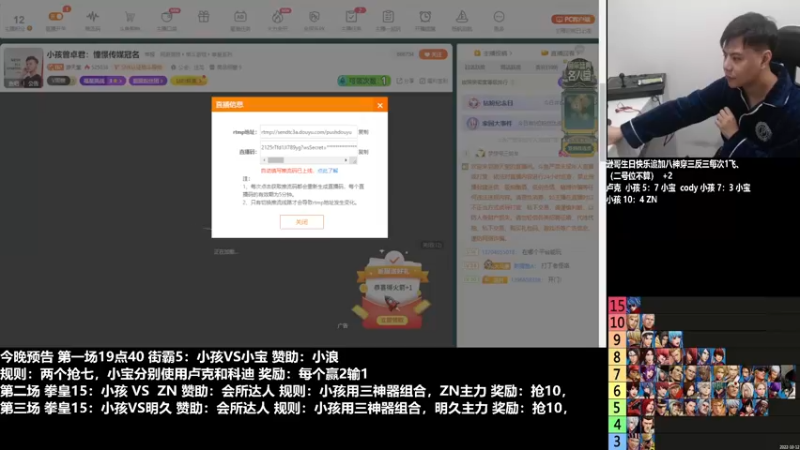Click the orange toggle-shaped icon with the badge
The height and width of the screenshot is (450, 800).
56,17
